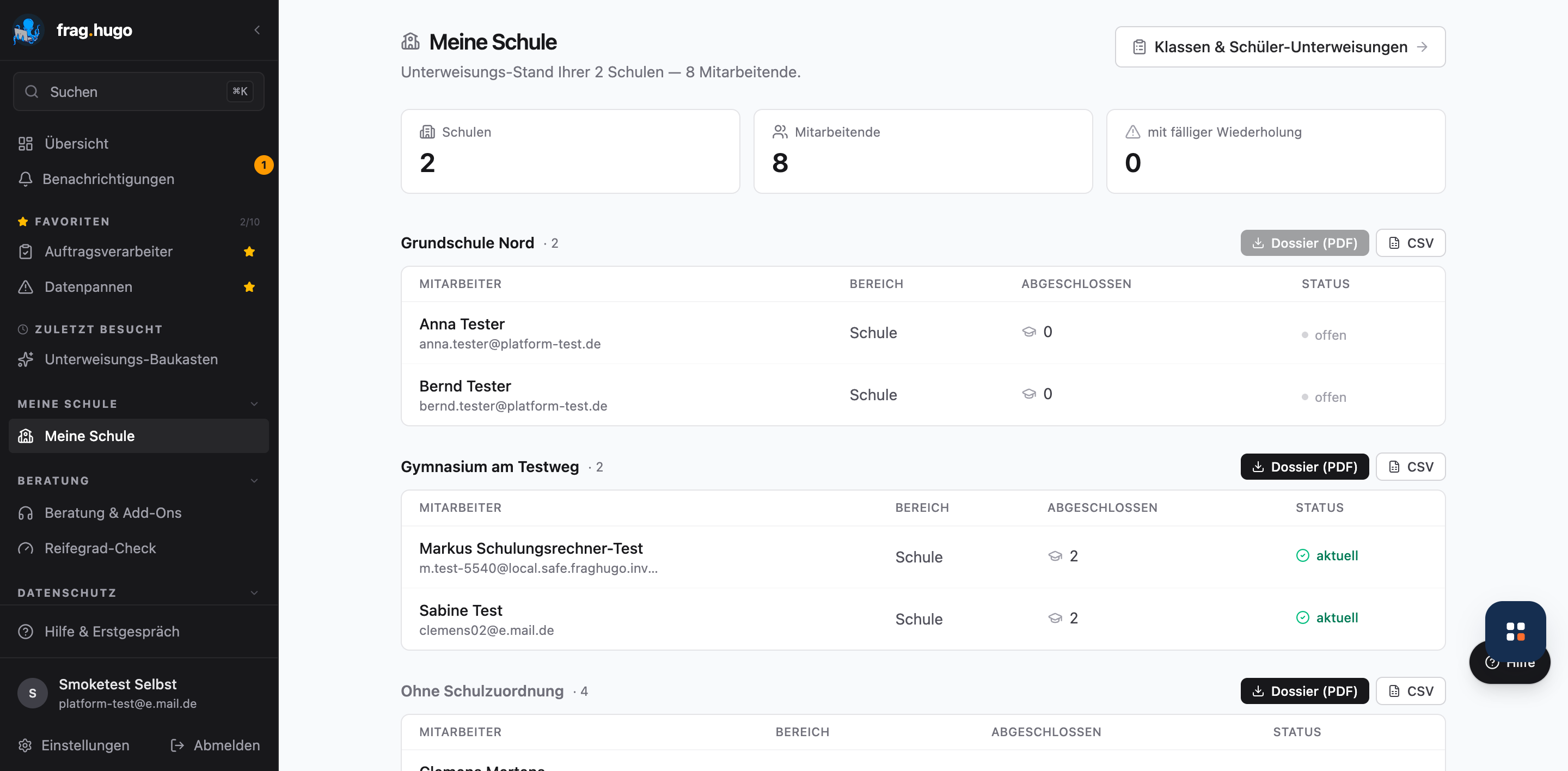Open Hilfe & Erstgespräch
This screenshot has height=771, width=1568.
pyautogui.click(x=139, y=631)
